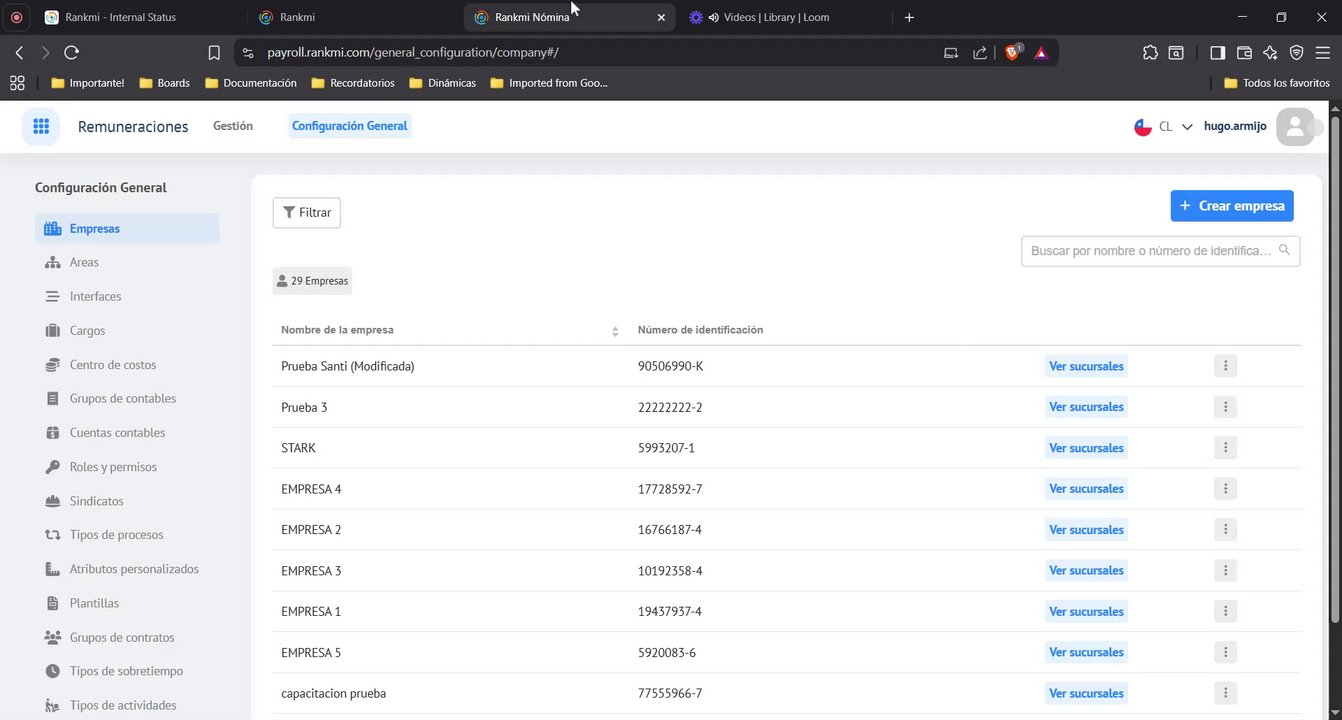Open three-dot menu for EMPRESA 4
This screenshot has height=720, width=1342.
[1225, 489]
